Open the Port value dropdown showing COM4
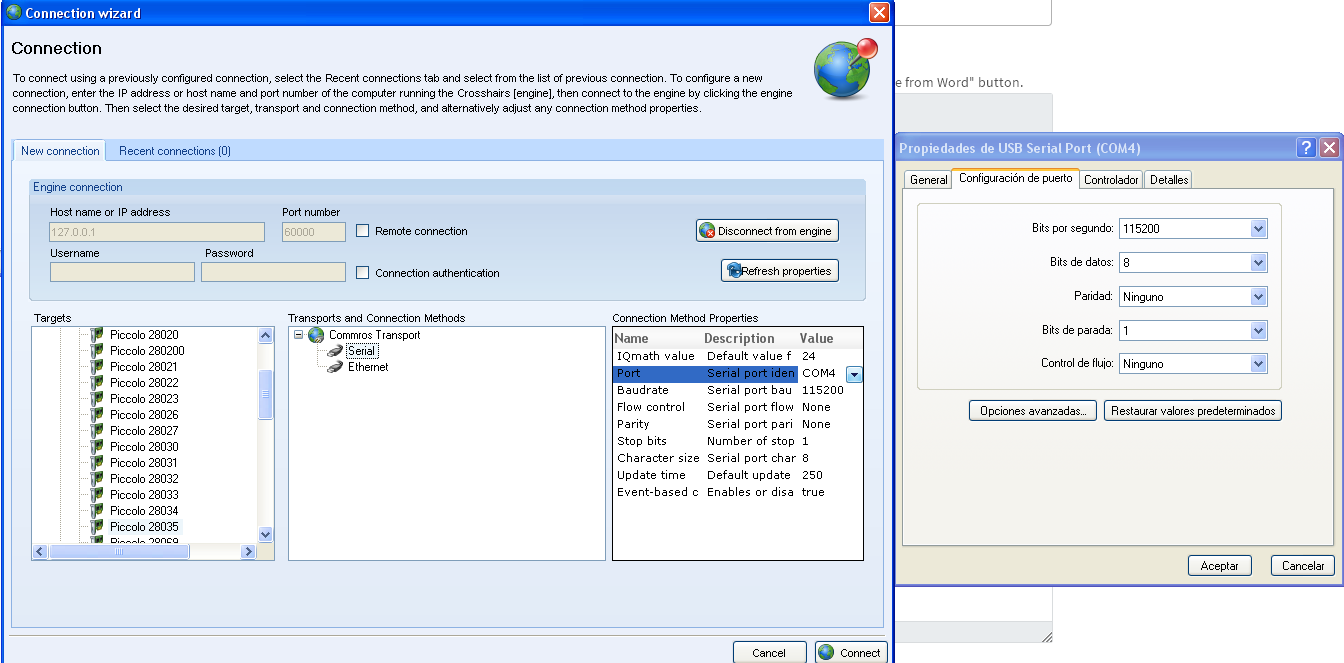The height and width of the screenshot is (663, 1344). pyautogui.click(x=854, y=374)
